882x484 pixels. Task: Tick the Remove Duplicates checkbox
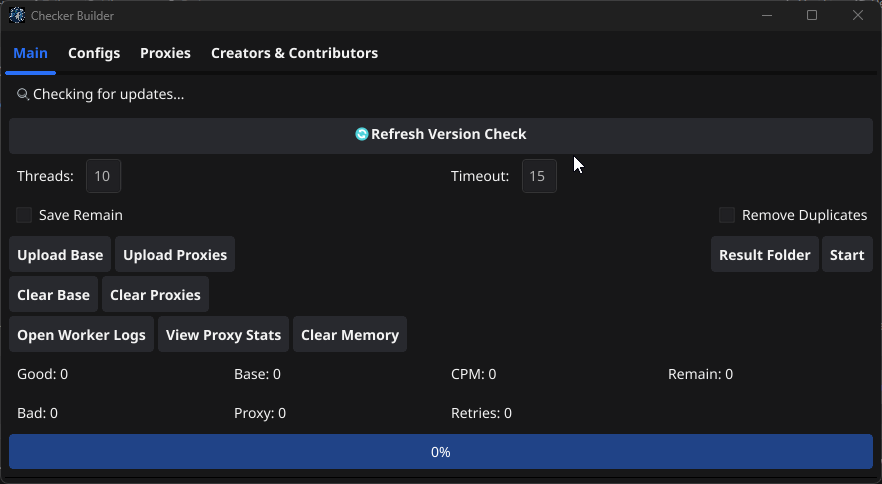tap(727, 215)
